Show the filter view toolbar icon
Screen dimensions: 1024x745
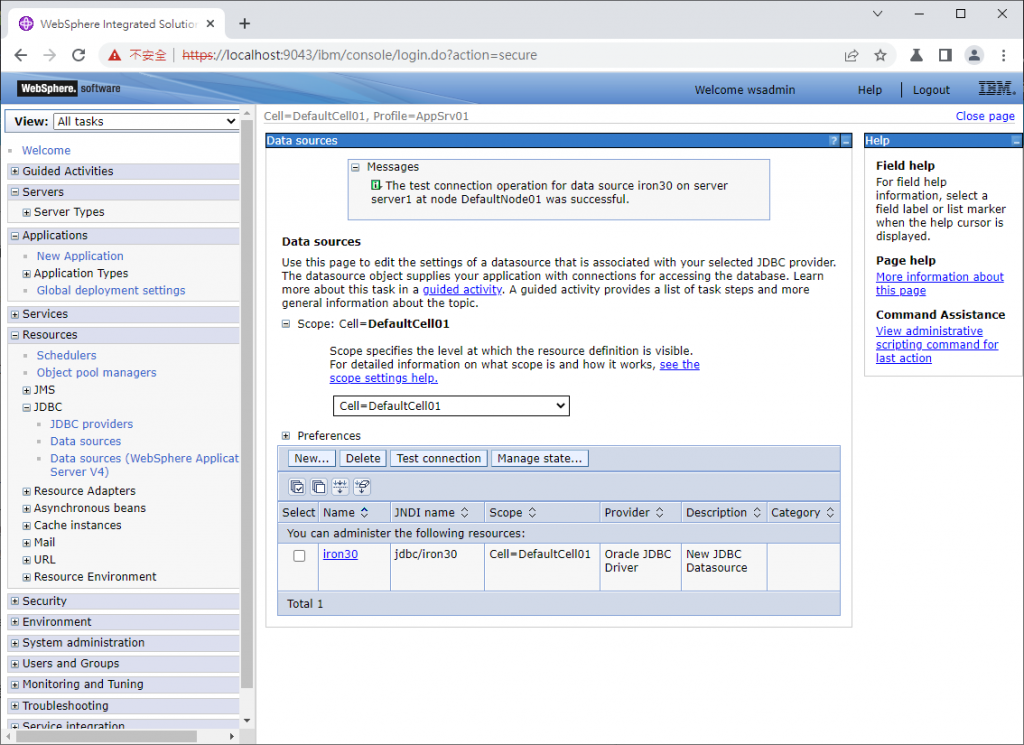click(x=340, y=486)
